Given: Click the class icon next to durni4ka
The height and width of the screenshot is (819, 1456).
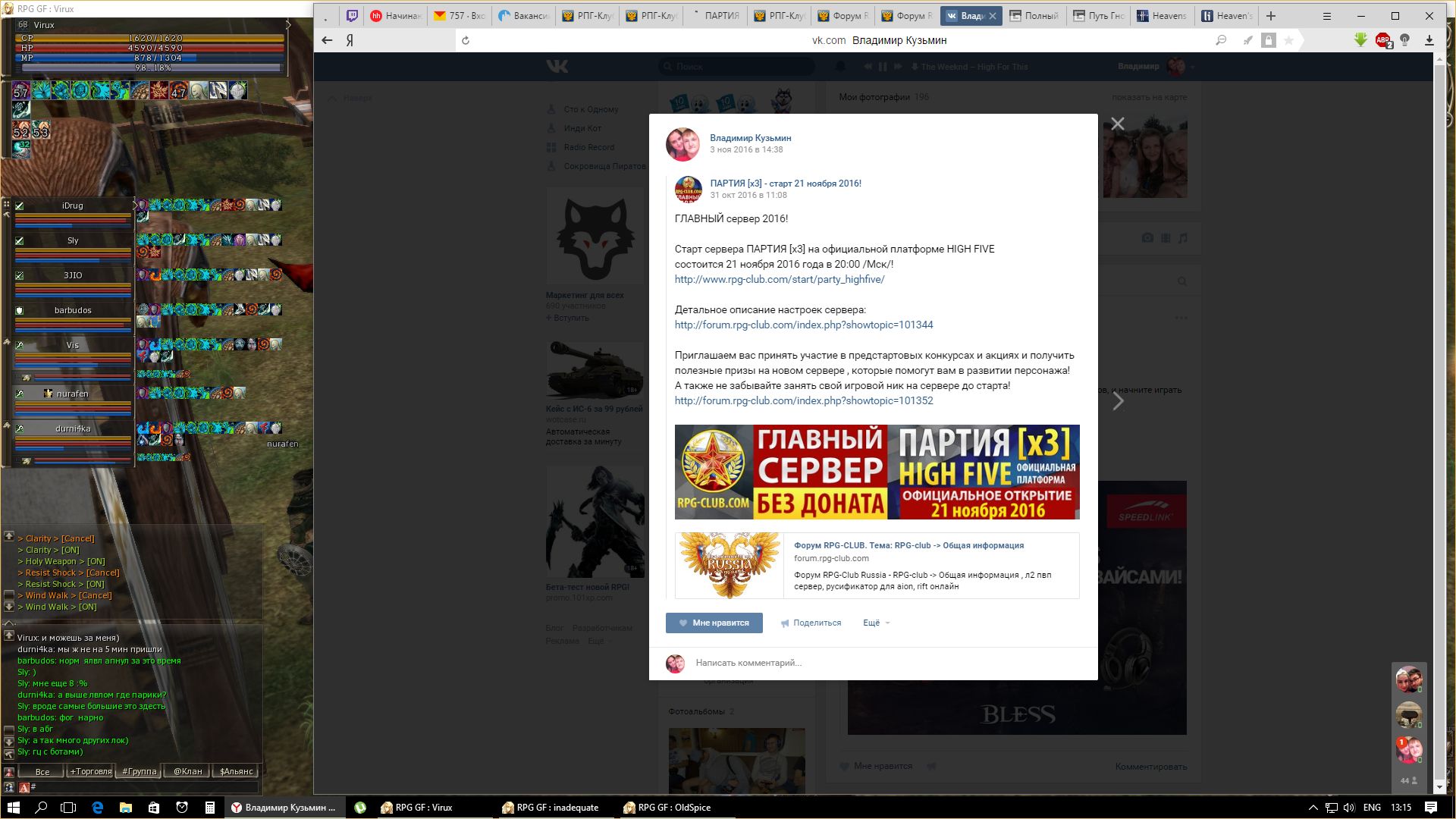Looking at the screenshot, I should [20, 428].
